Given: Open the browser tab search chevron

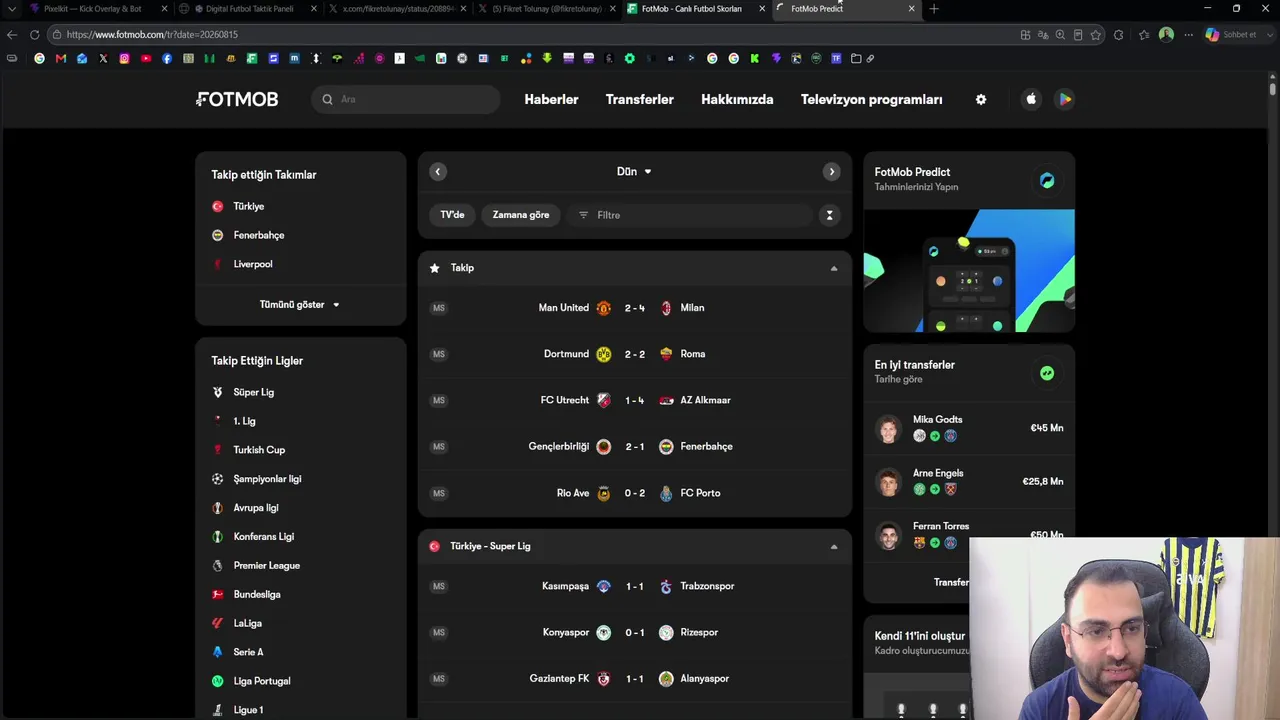Looking at the screenshot, I should click(x=12, y=9).
